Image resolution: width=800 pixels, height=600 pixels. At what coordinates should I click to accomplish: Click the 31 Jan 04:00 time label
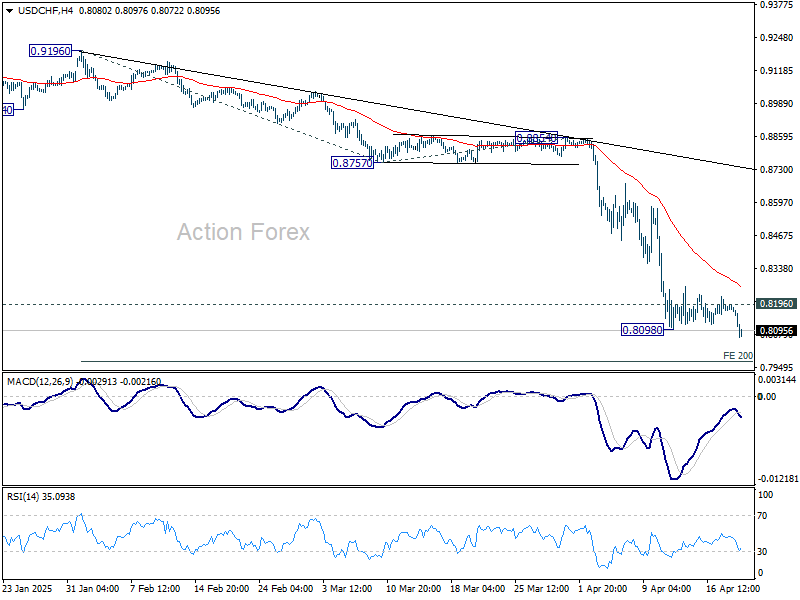point(92,589)
